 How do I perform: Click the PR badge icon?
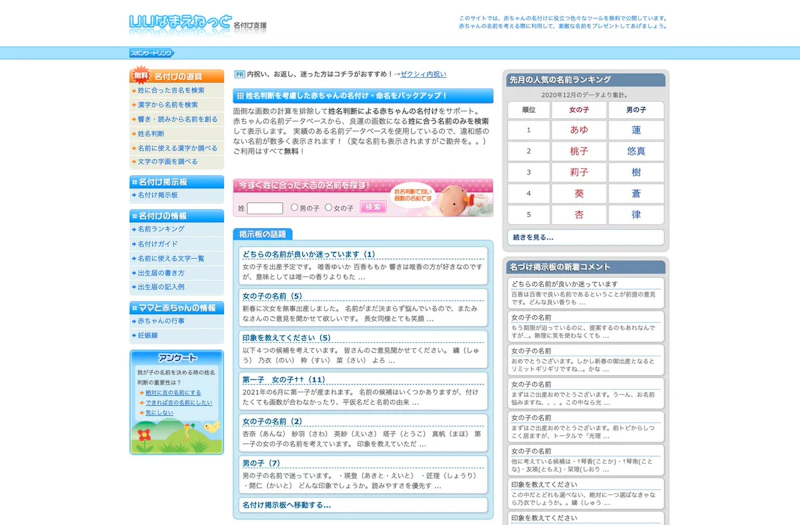point(239,74)
